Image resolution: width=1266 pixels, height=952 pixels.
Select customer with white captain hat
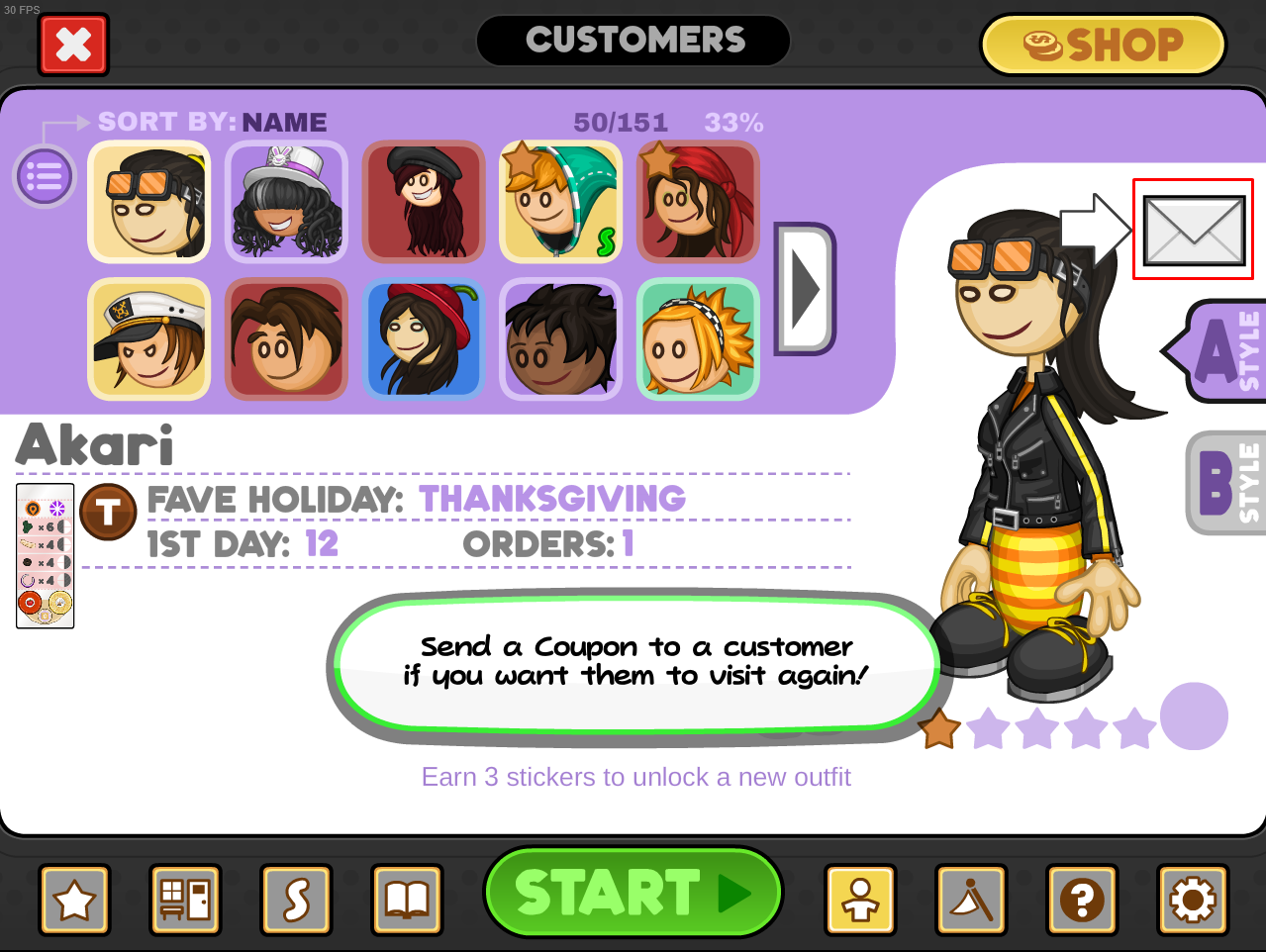click(x=149, y=339)
